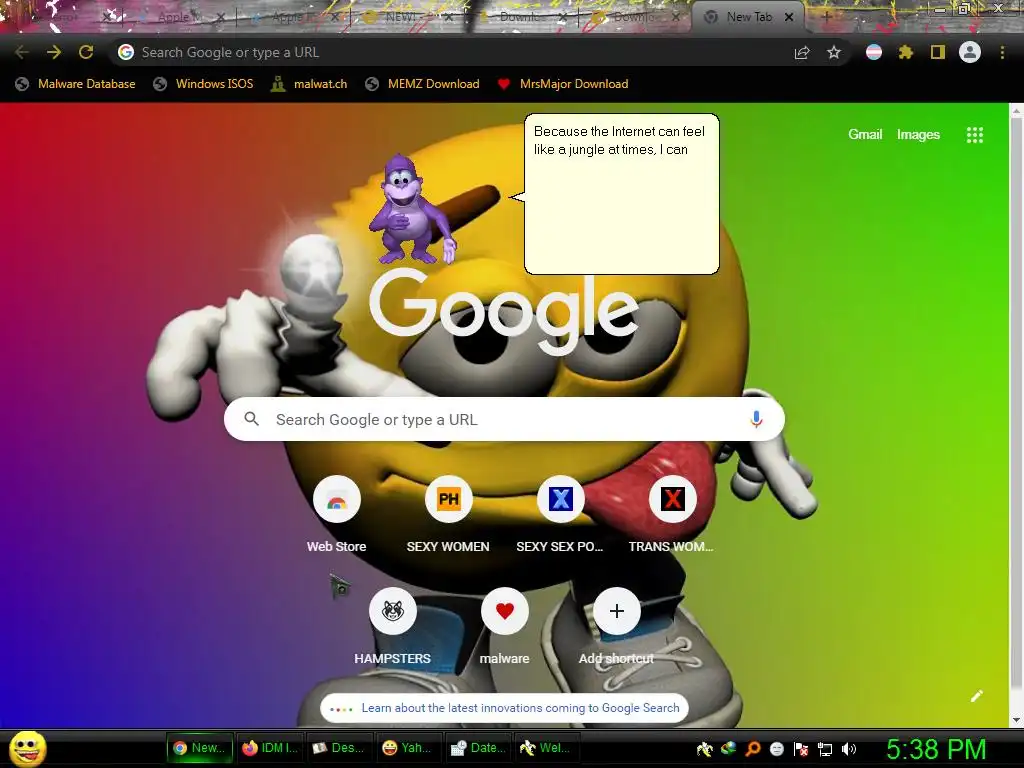Viewport: 1024px width, 768px height.
Task: Open Chrome's three-dot menu
Action: click(1002, 52)
